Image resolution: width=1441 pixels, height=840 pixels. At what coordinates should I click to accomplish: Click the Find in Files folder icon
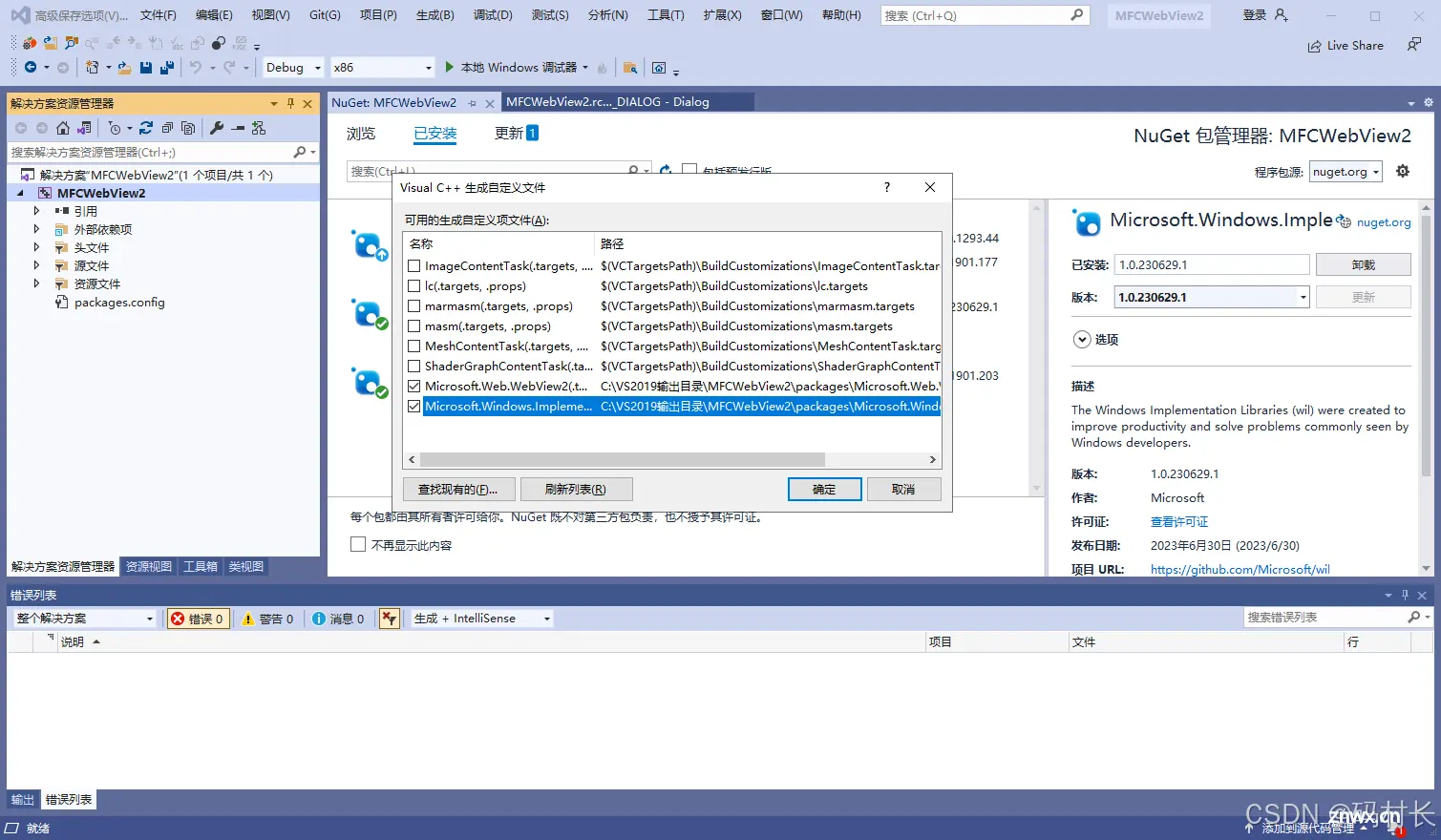point(629,68)
